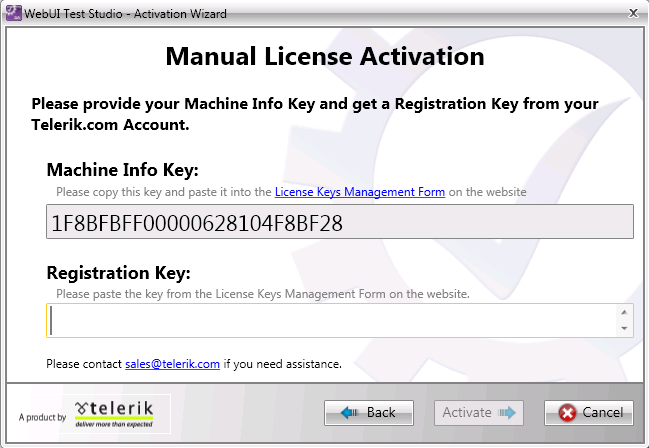Click the Registration Key scroll up arrow
Screen dimensions: 649x448
pyautogui.click(x=625, y=311)
